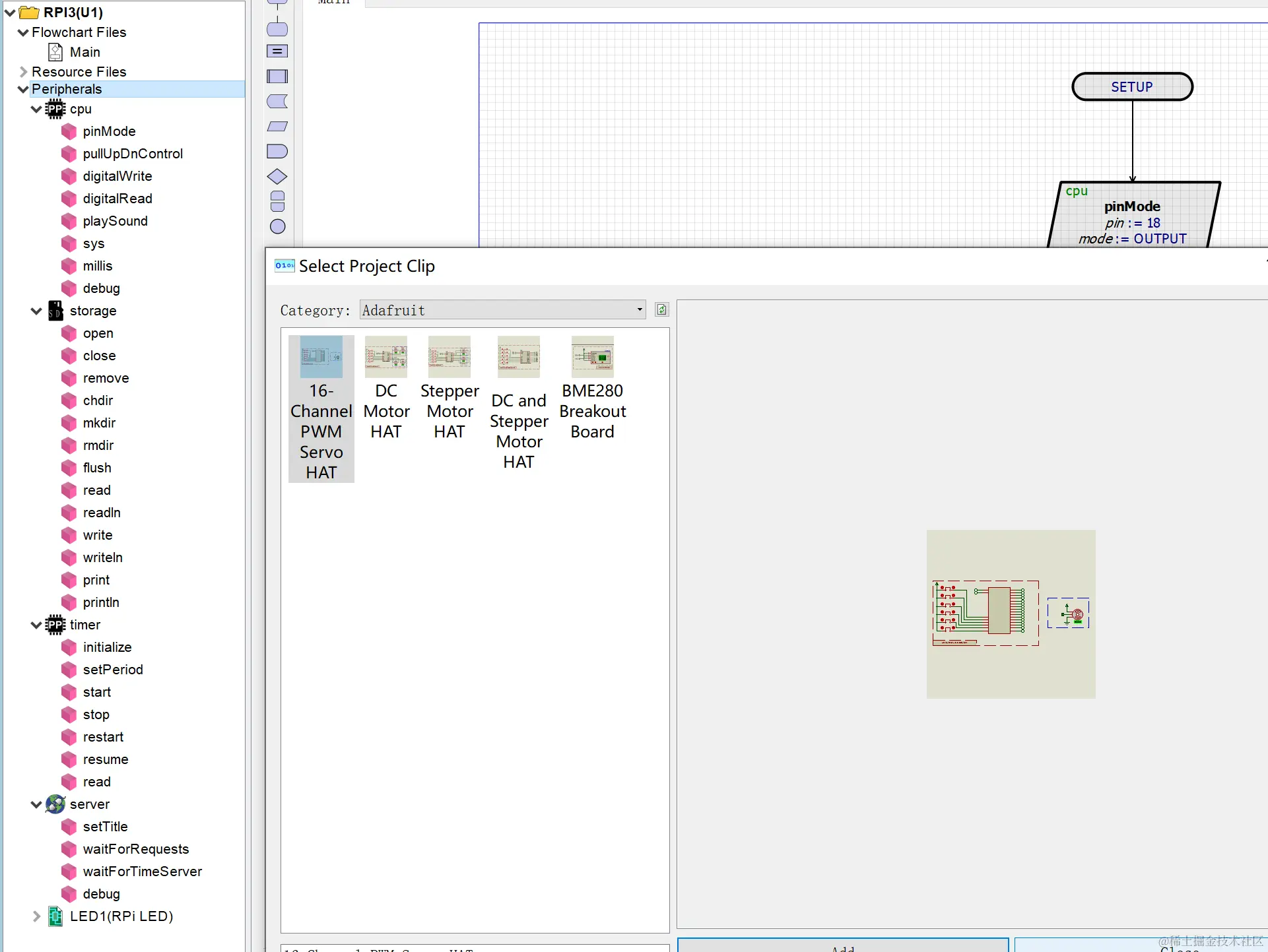Select the stored data block tool
This screenshot has height=952, width=1268.
[277, 102]
